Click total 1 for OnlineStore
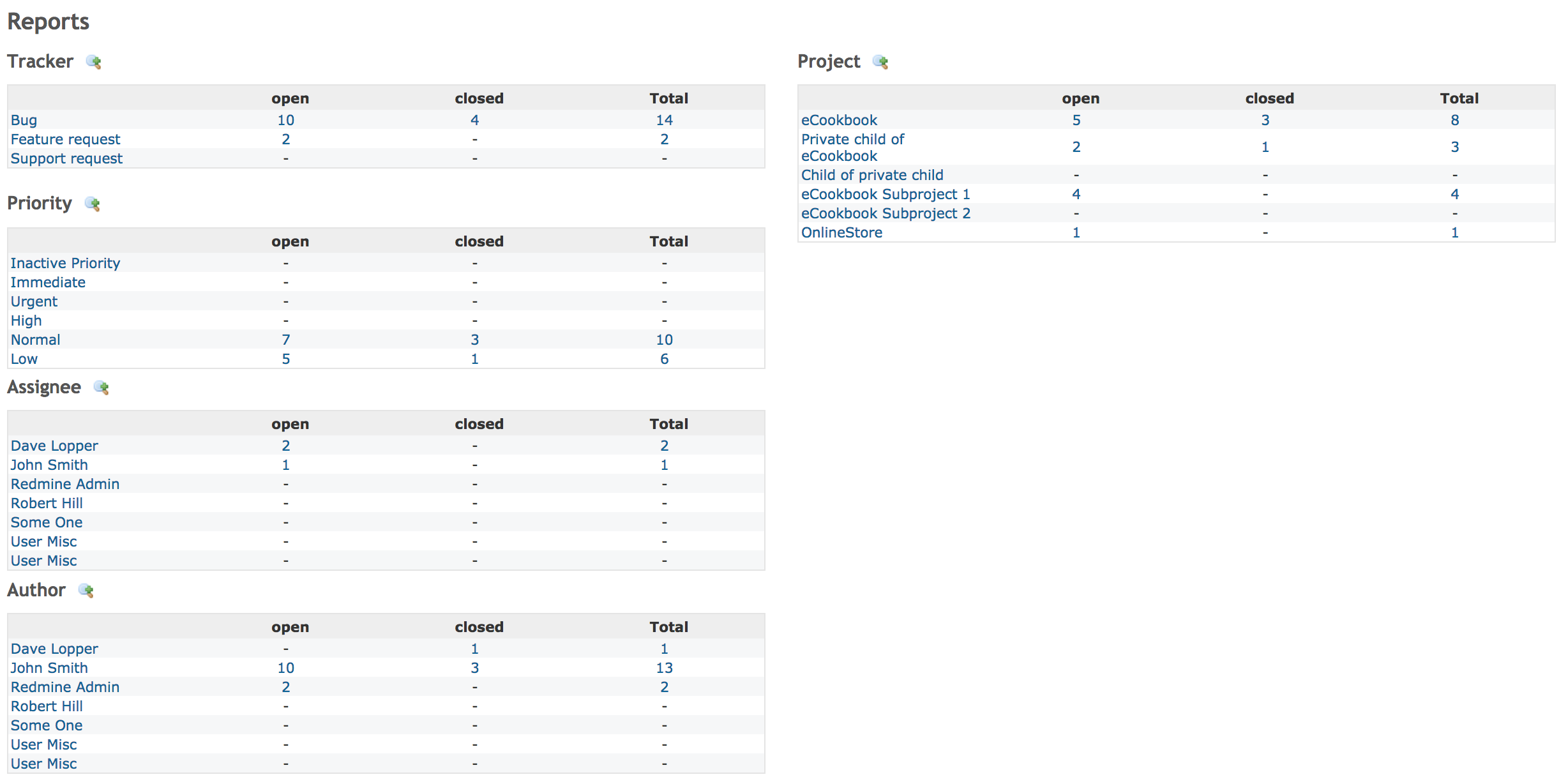The image size is (1568, 777). pyautogui.click(x=1455, y=232)
